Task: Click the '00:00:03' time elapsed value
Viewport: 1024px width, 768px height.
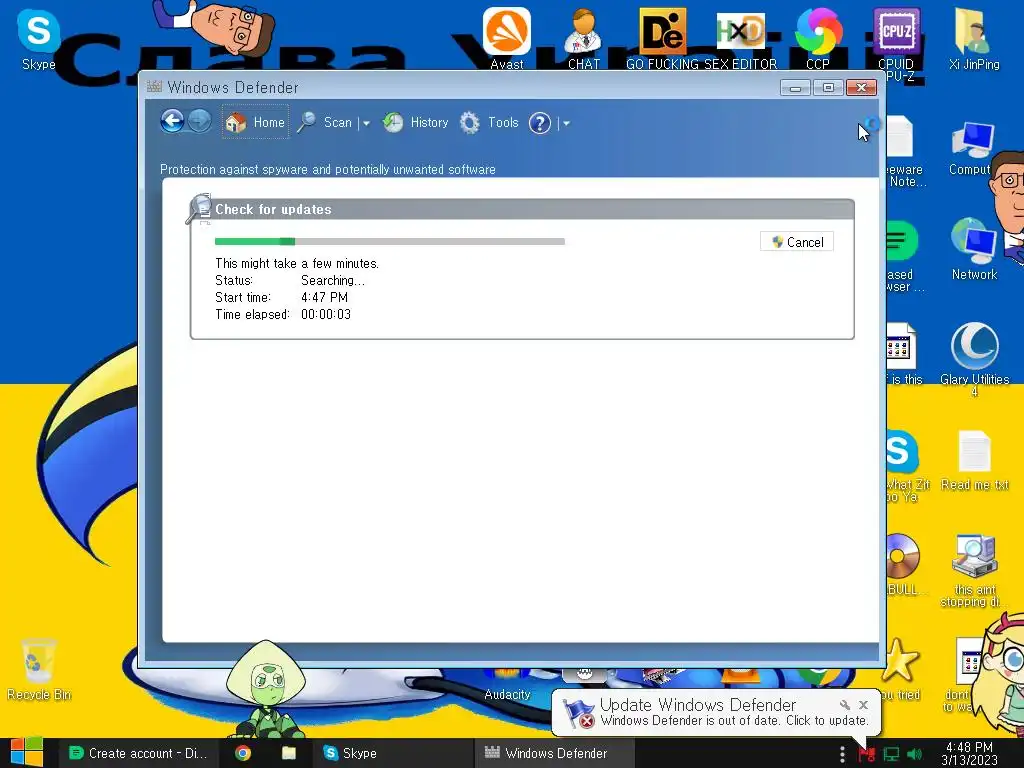Action: tap(326, 314)
